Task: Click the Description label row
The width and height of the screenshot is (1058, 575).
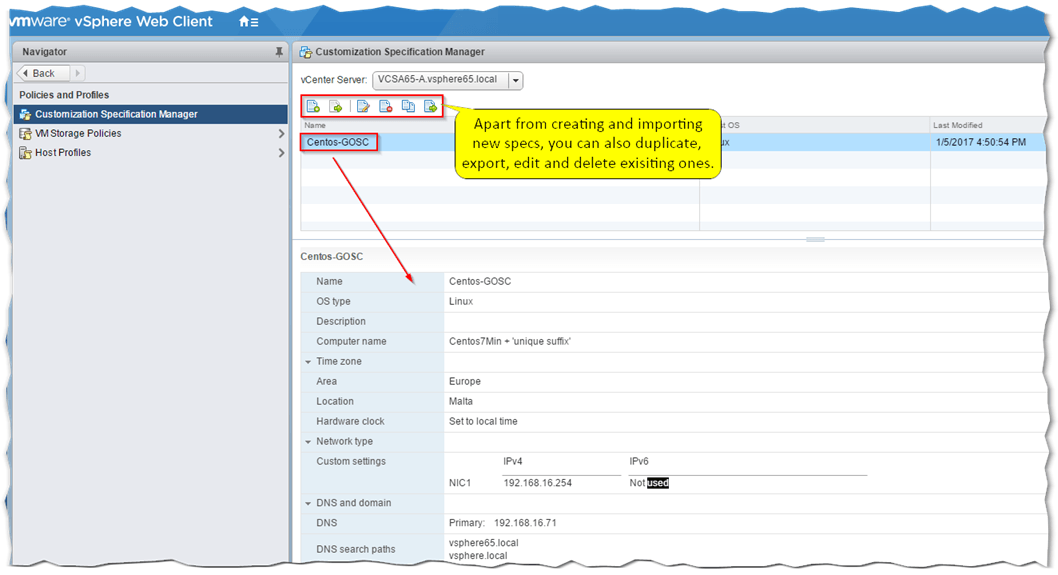Action: pos(341,322)
